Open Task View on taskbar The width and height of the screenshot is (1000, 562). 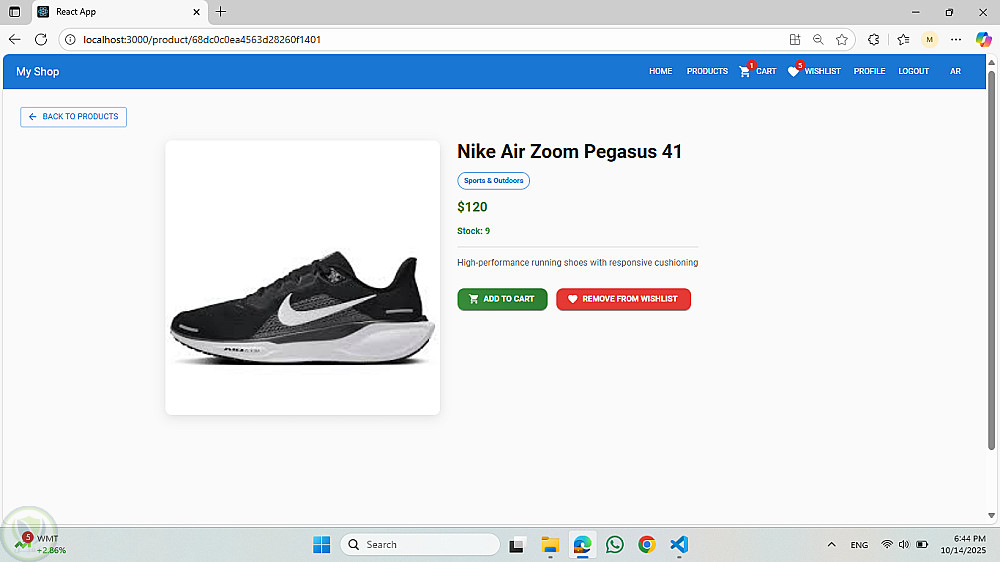[516, 545]
